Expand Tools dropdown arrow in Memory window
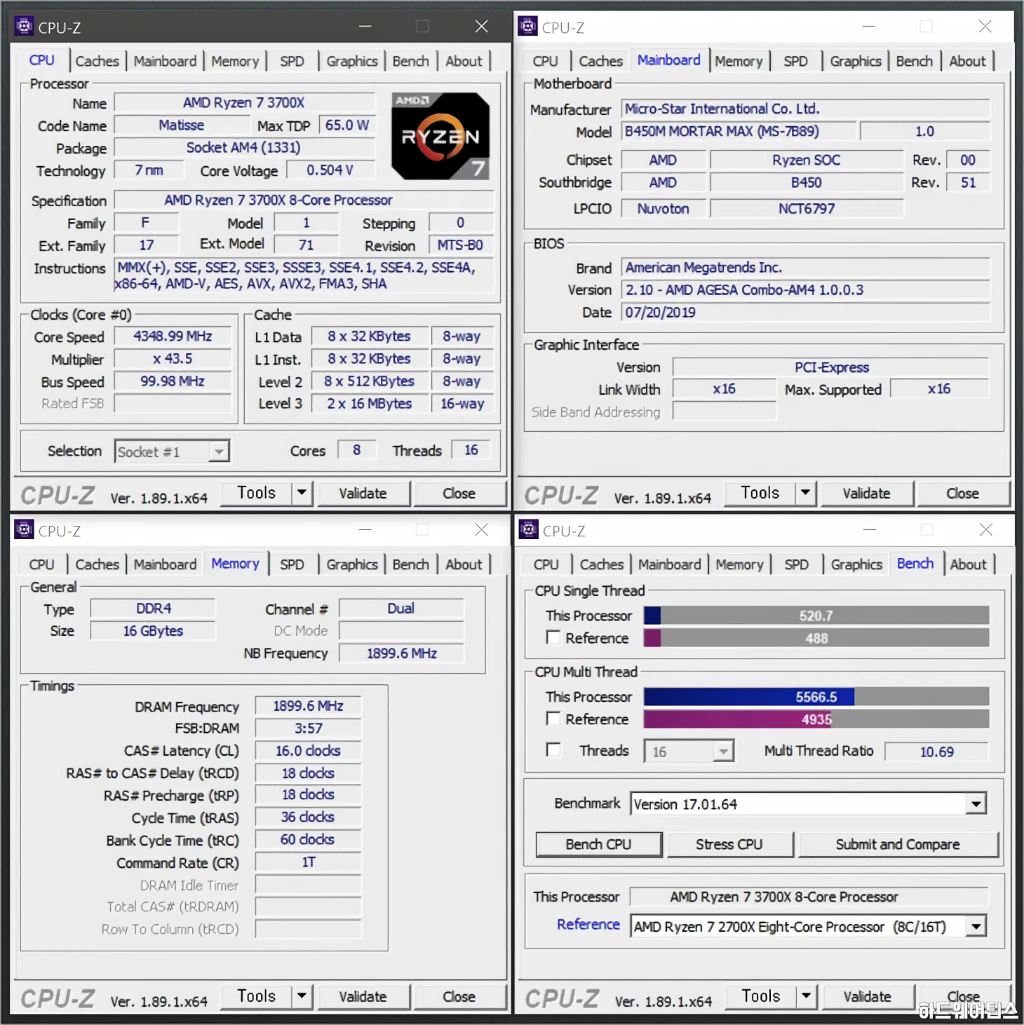1024x1025 pixels. pyautogui.click(x=301, y=996)
